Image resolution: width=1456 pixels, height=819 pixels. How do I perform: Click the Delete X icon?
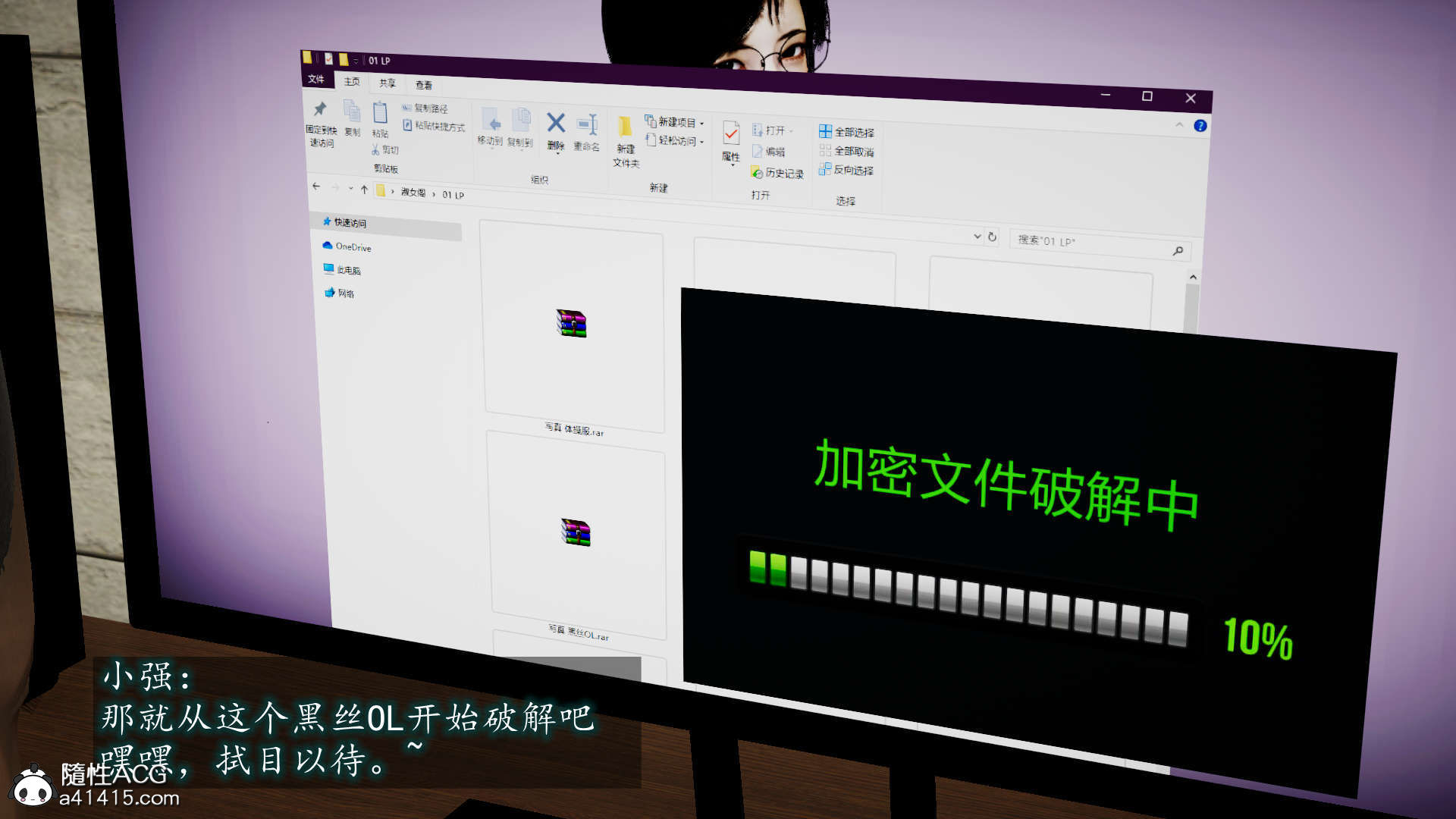click(556, 124)
